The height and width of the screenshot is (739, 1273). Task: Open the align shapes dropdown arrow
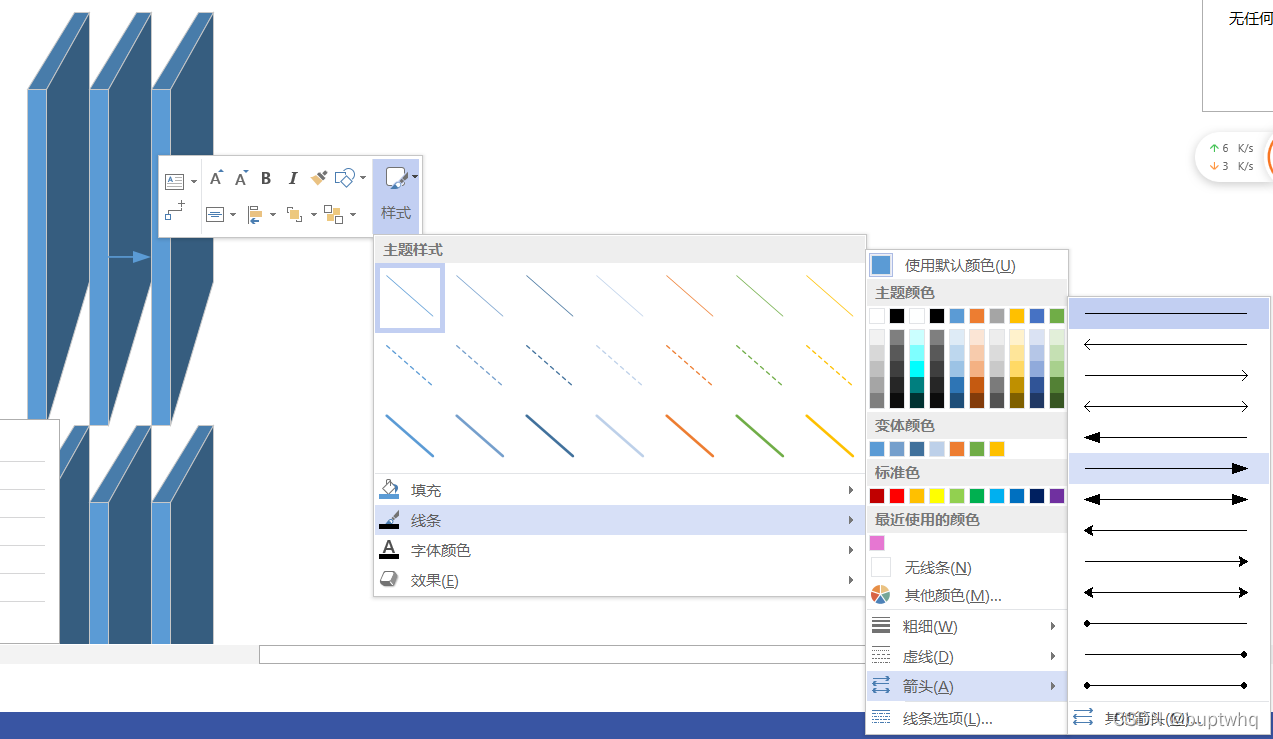273,214
